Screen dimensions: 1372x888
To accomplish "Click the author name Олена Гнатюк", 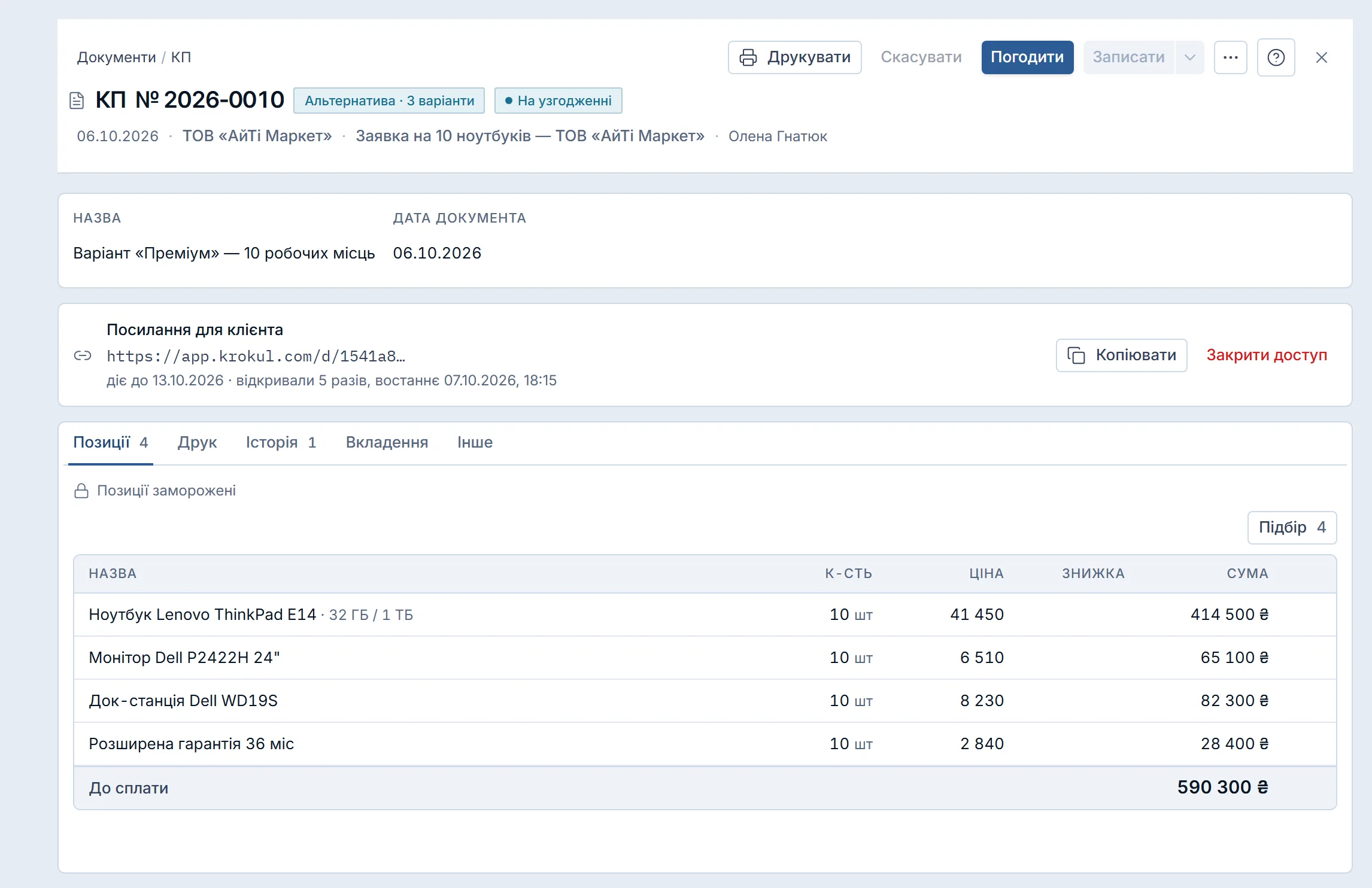I will coord(778,136).
